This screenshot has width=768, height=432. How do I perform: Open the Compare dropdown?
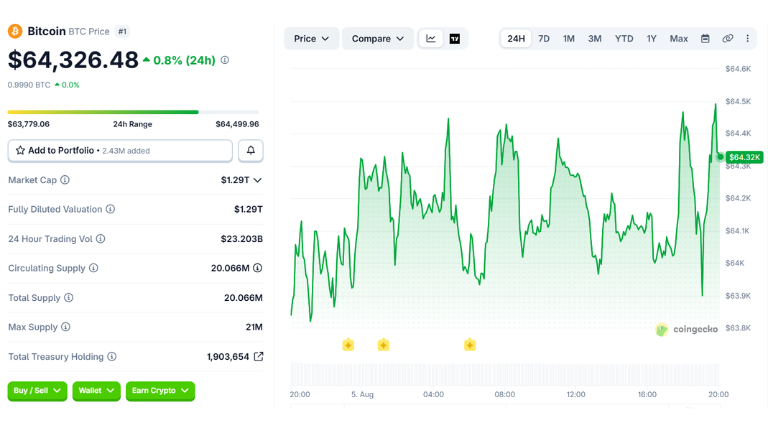tap(378, 39)
